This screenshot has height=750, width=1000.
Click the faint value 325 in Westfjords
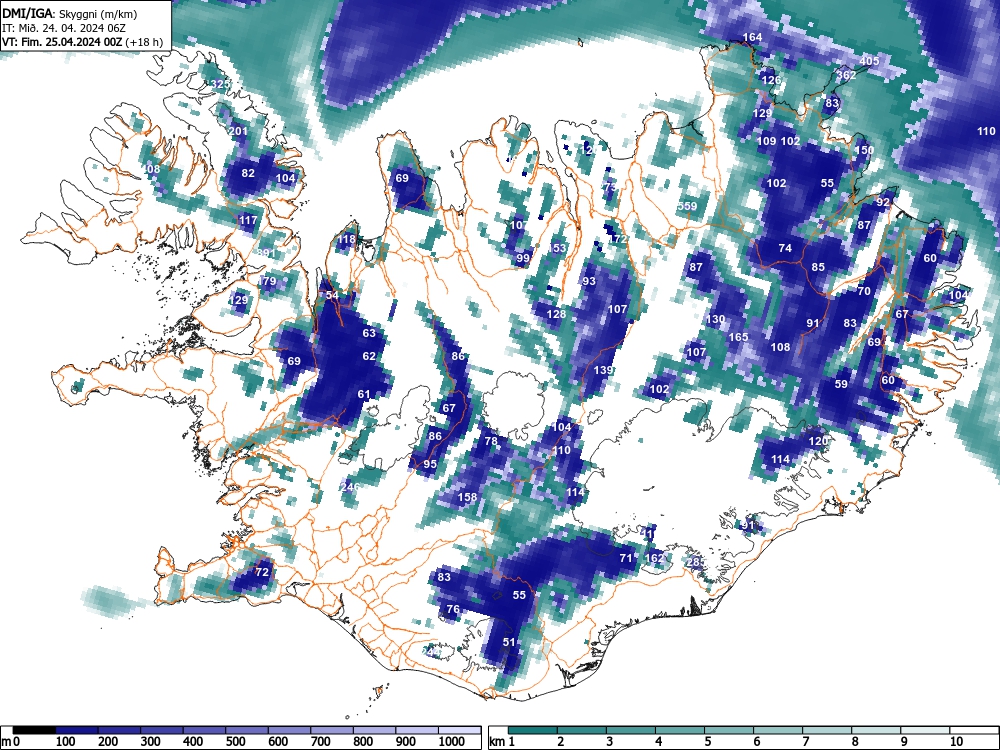[219, 84]
